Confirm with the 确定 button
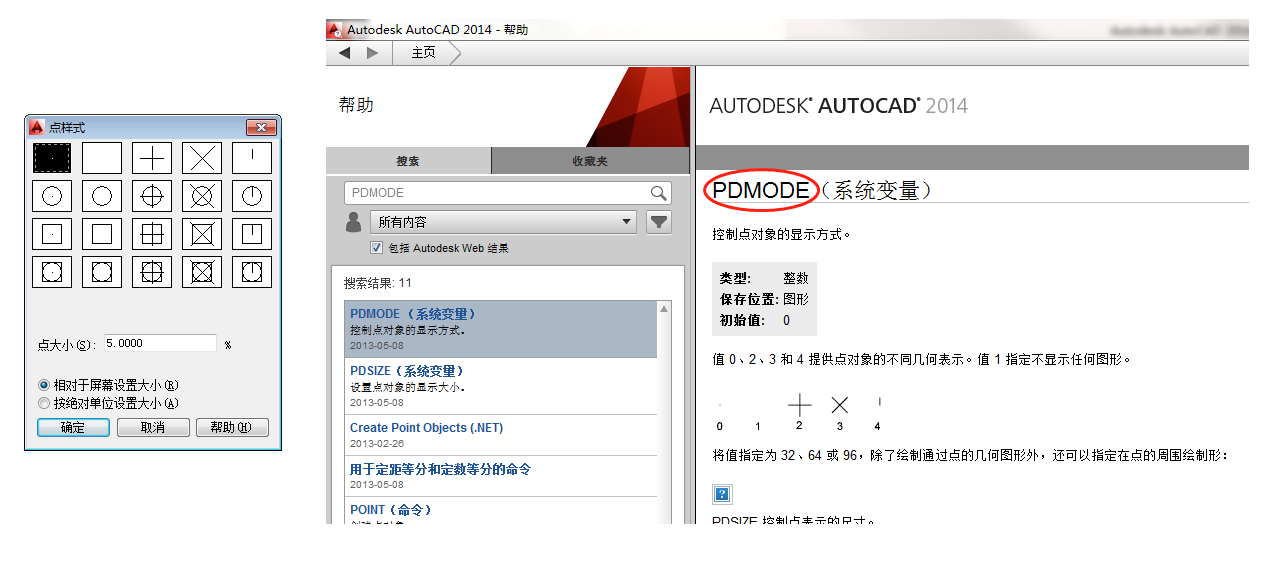The image size is (1270, 567). pos(73,427)
